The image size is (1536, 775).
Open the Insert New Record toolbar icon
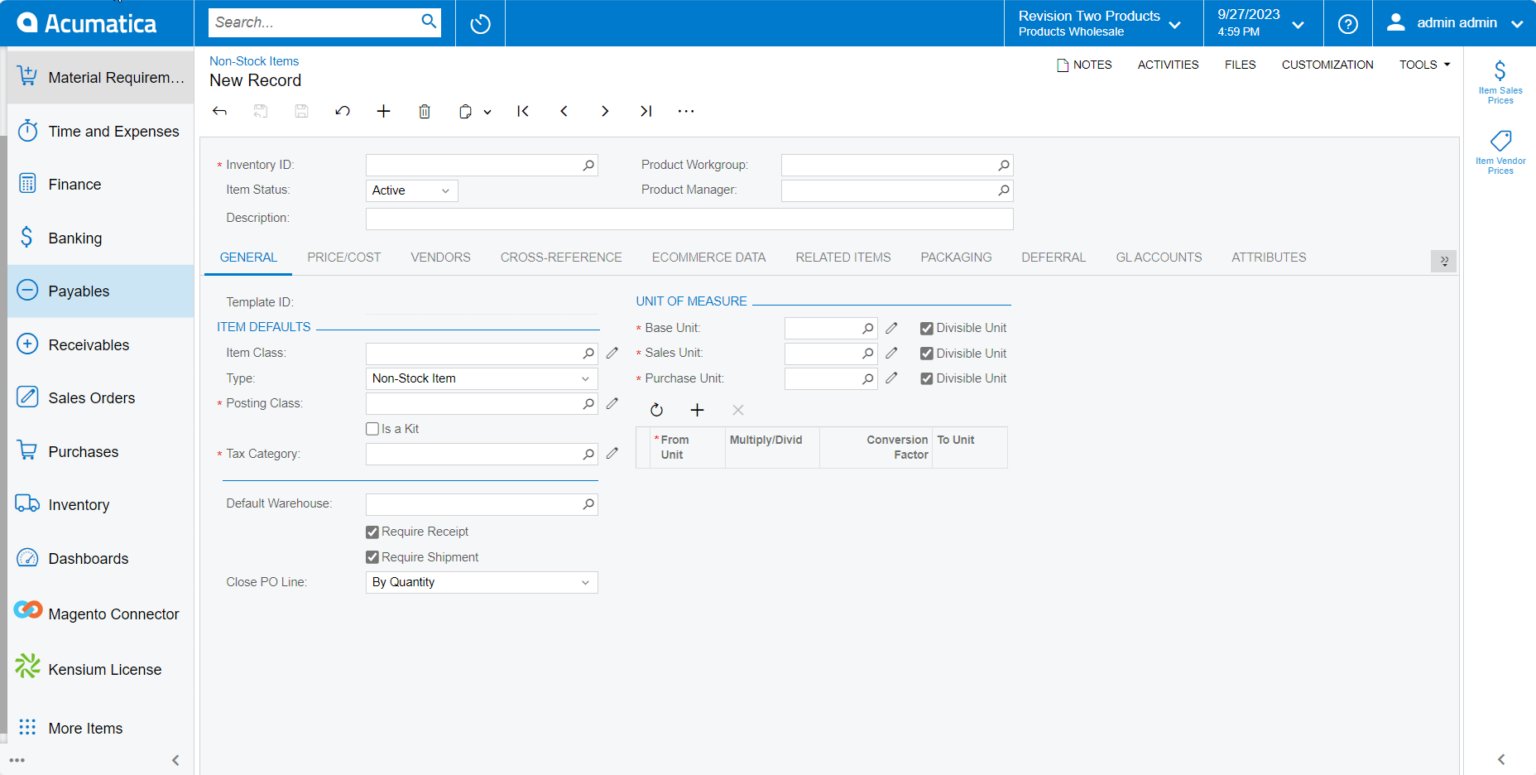383,111
